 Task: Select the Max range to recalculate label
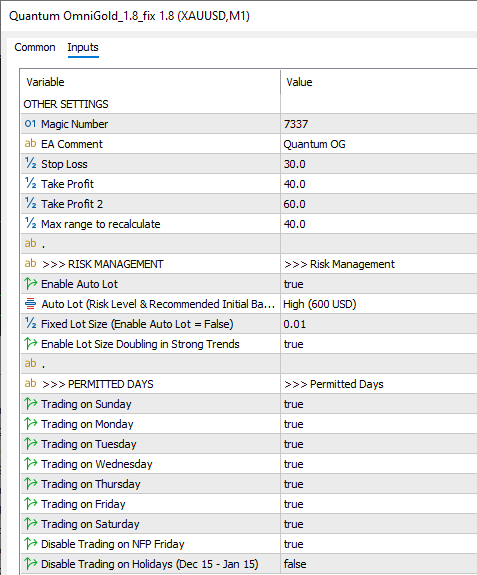tap(100, 224)
